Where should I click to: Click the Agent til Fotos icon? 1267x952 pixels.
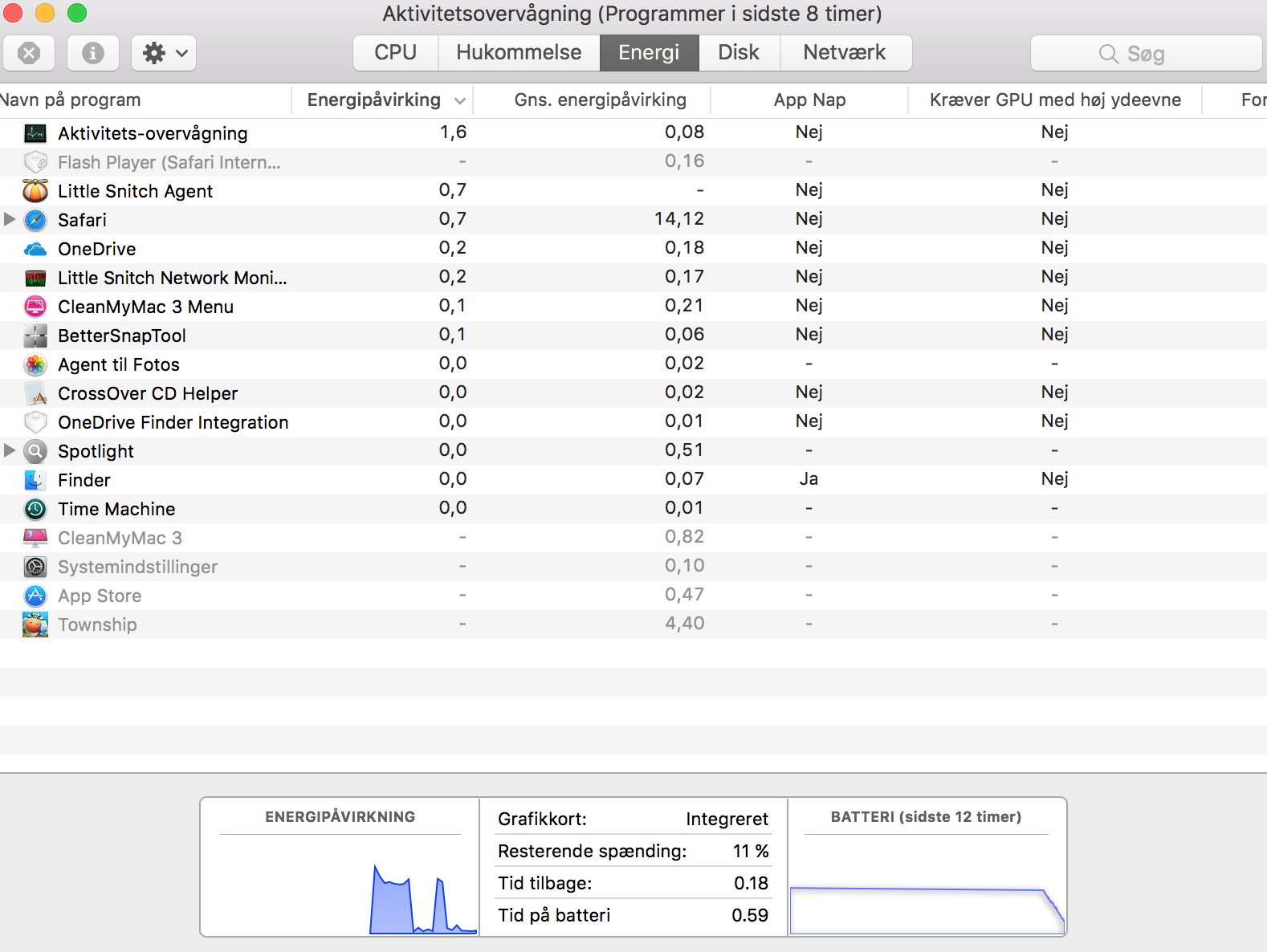tap(35, 364)
